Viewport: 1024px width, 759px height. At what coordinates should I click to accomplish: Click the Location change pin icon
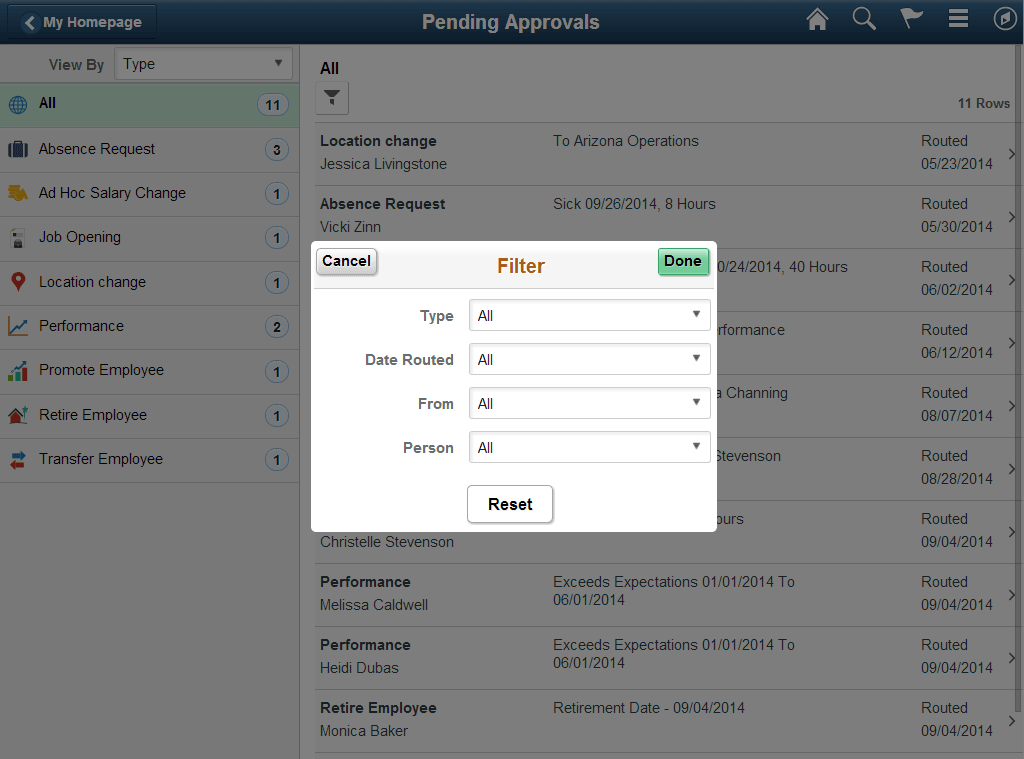click(x=17, y=282)
